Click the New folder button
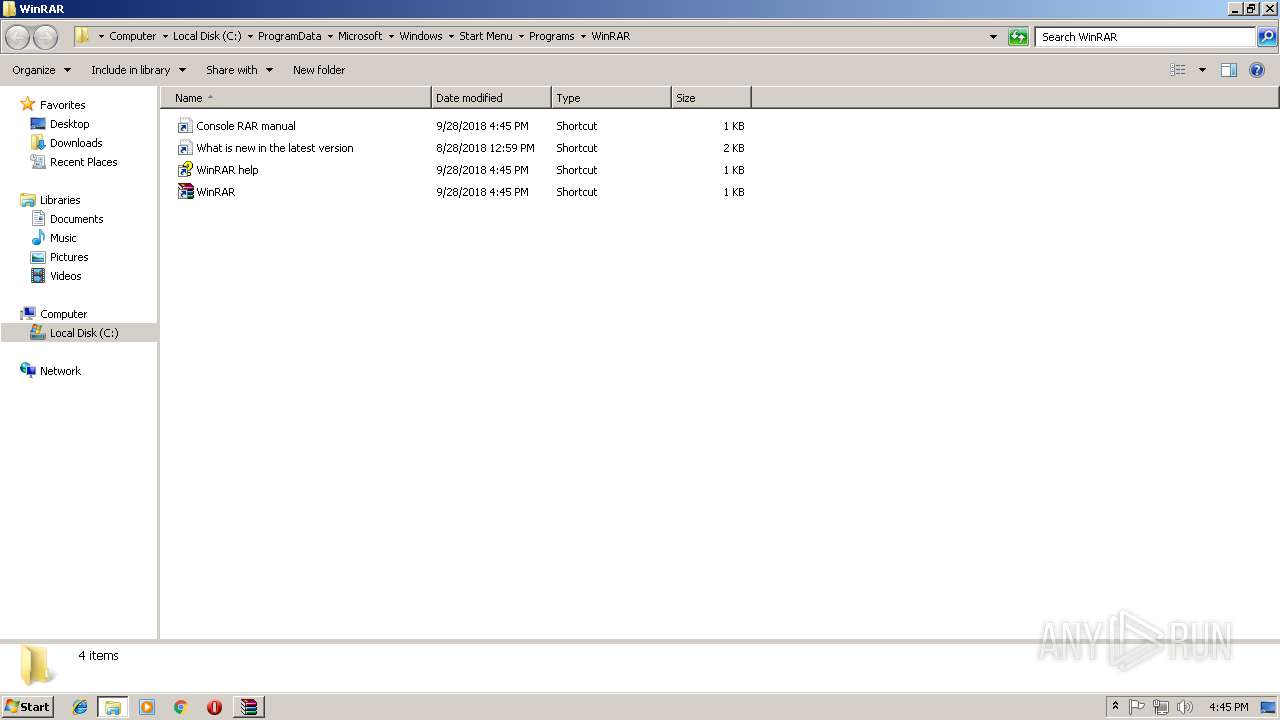The width and height of the screenshot is (1280, 720). click(319, 70)
